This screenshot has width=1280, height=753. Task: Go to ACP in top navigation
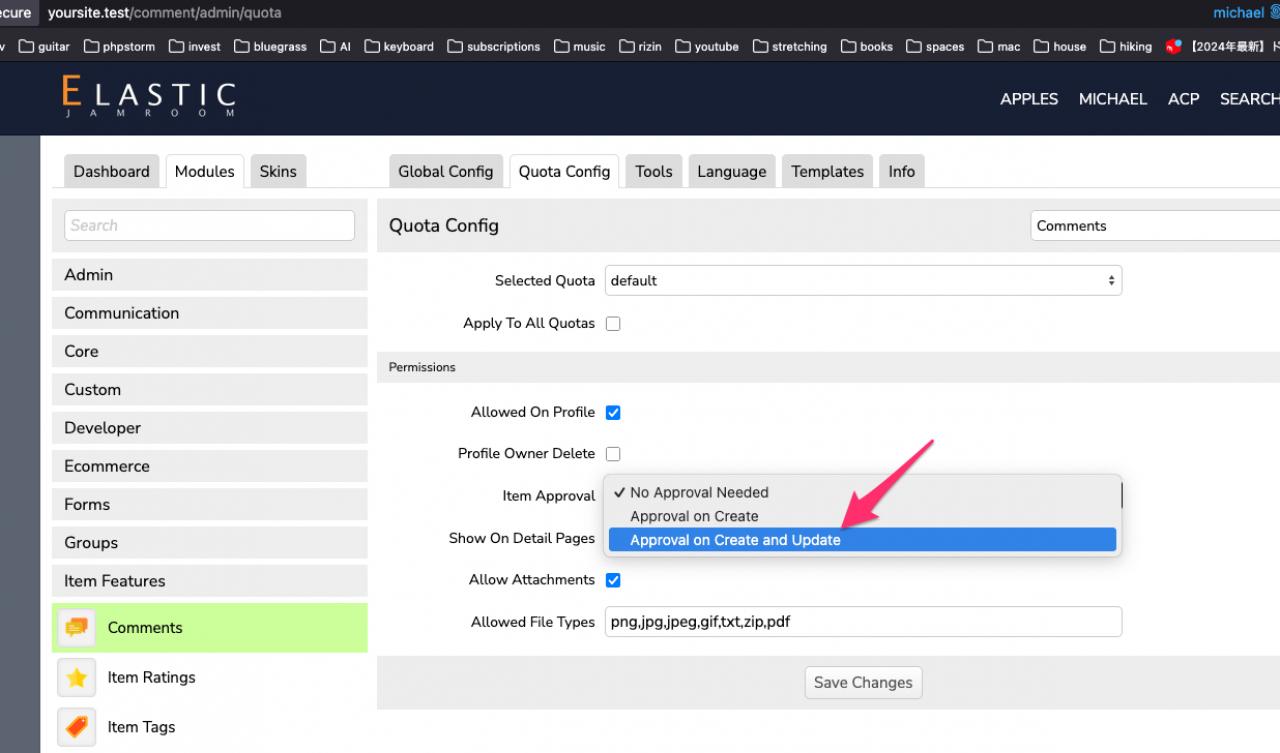1183,98
